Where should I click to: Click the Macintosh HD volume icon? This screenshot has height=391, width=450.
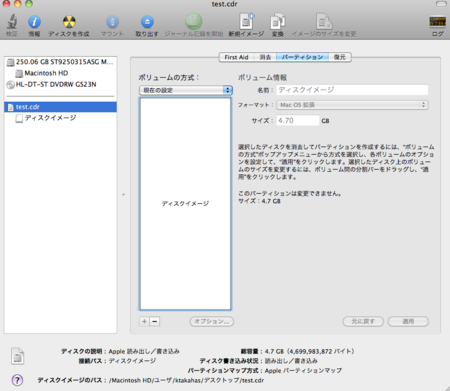coord(19,73)
